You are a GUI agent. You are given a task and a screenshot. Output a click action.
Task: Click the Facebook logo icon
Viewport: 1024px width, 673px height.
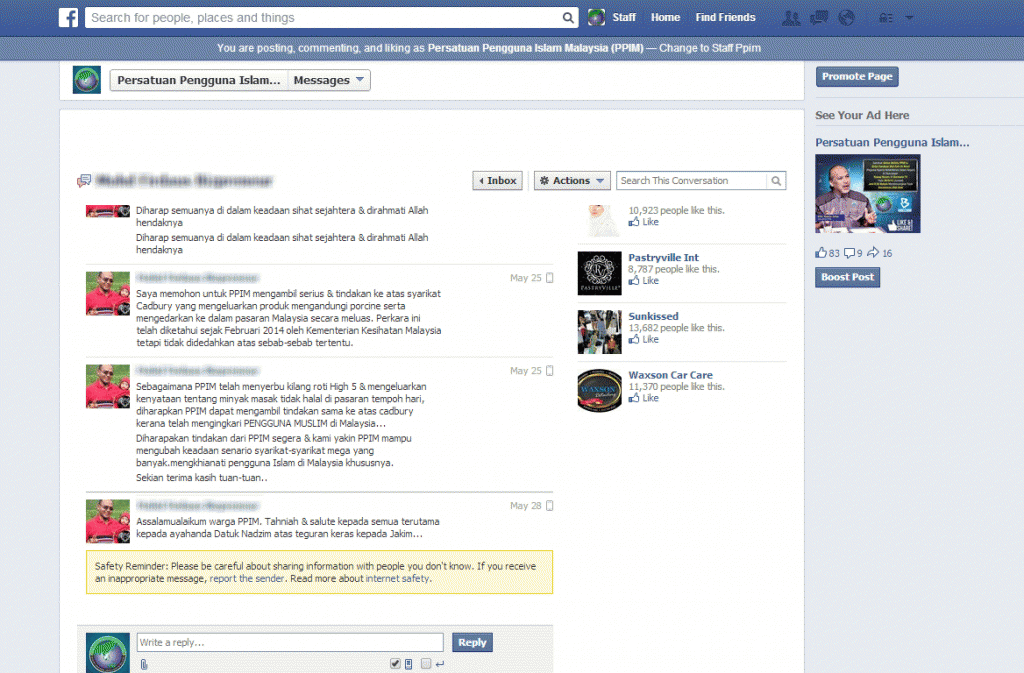(x=69, y=17)
